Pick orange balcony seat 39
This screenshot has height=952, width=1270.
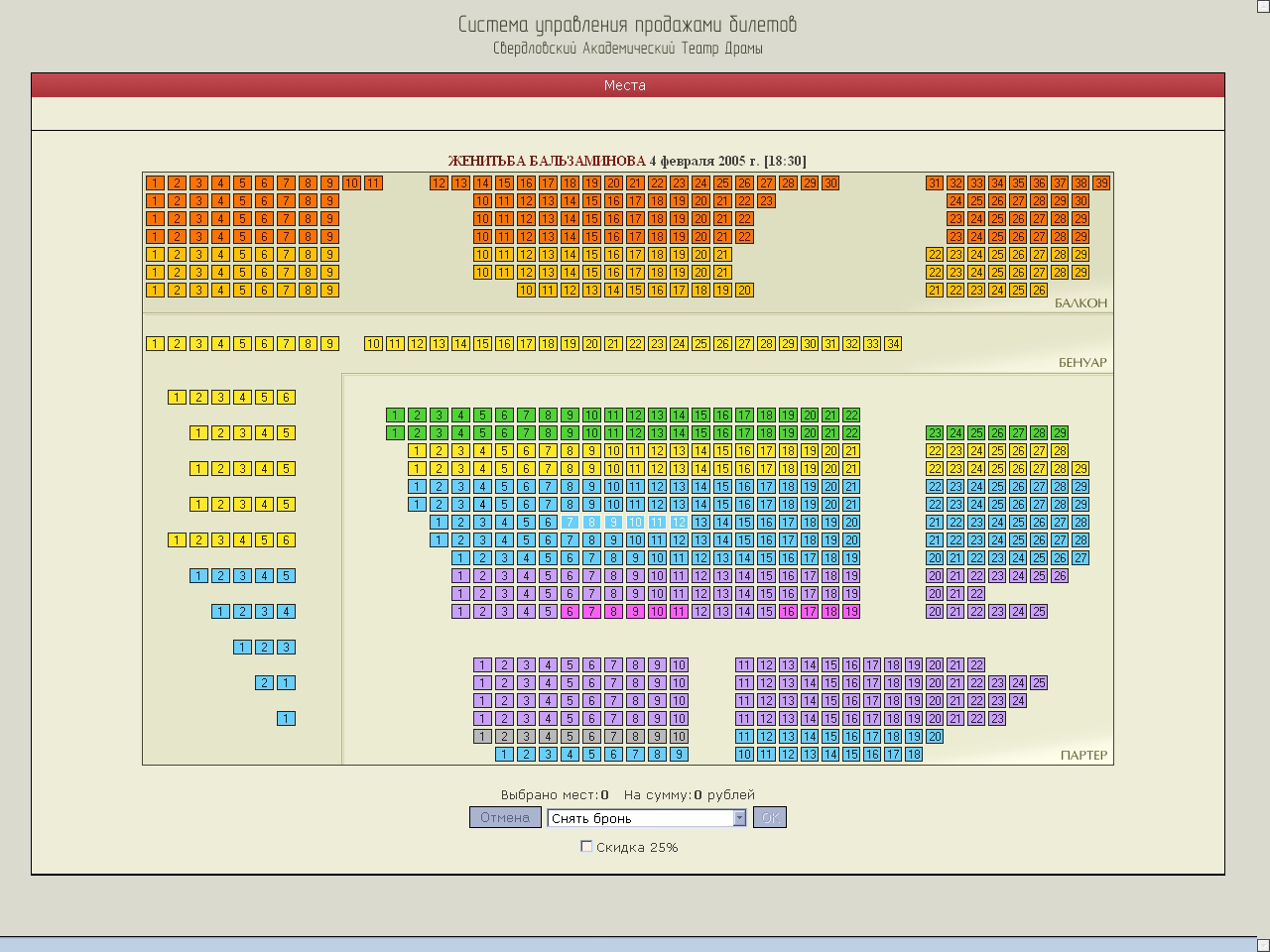point(1101,183)
